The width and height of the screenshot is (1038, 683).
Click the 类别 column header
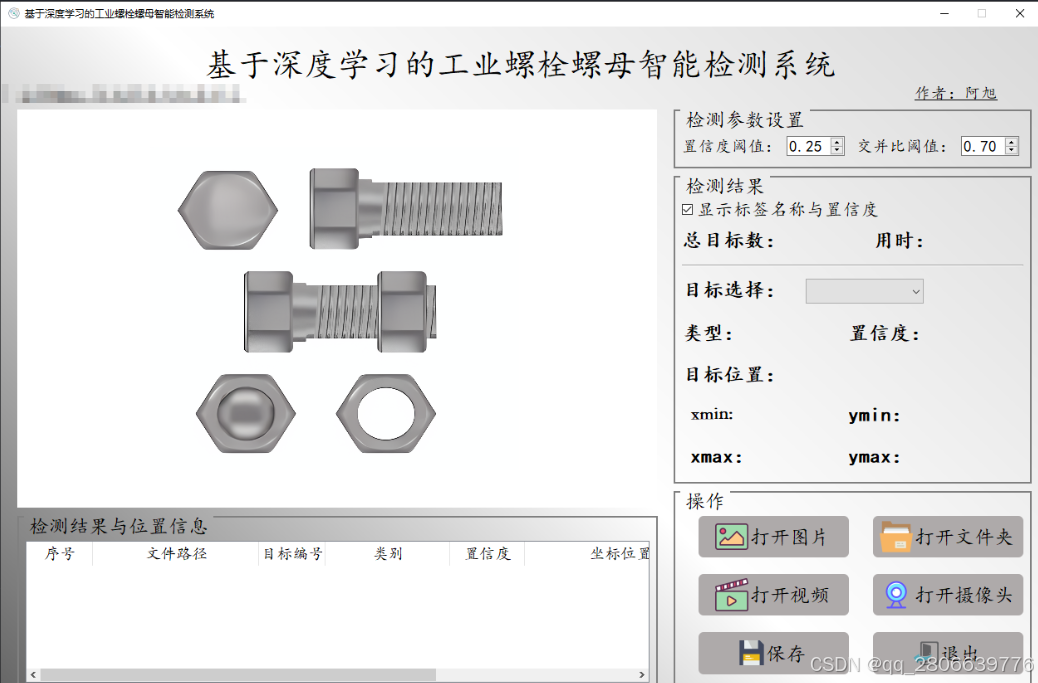click(x=387, y=553)
